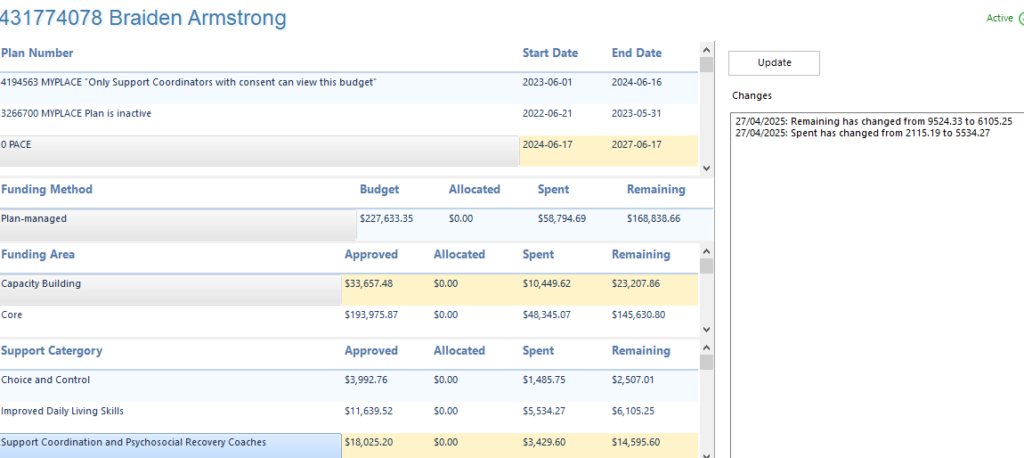Click the Funding Method column header
This screenshot has width=1024, height=458.
click(x=47, y=189)
